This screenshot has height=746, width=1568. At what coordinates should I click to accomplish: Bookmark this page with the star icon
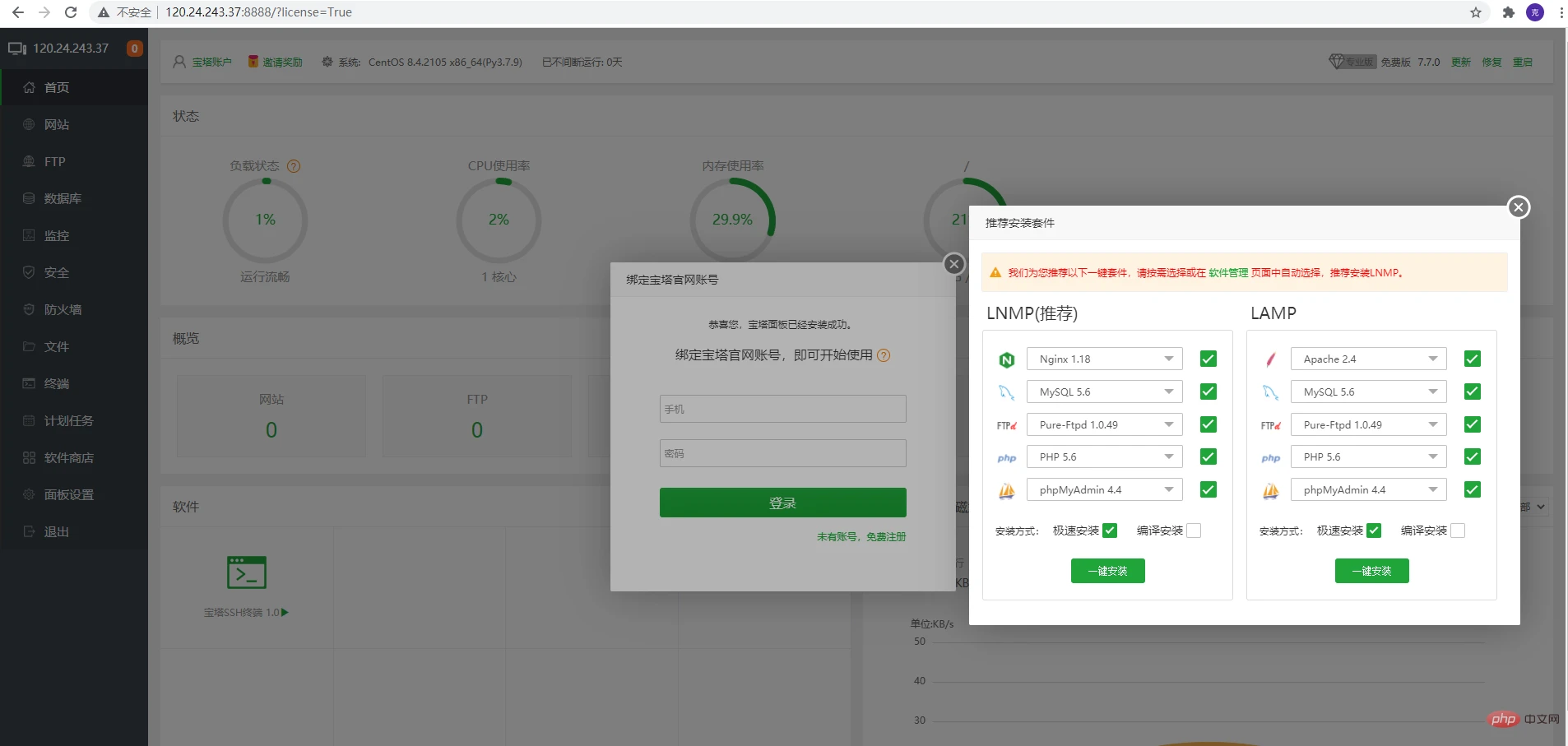point(1476,12)
